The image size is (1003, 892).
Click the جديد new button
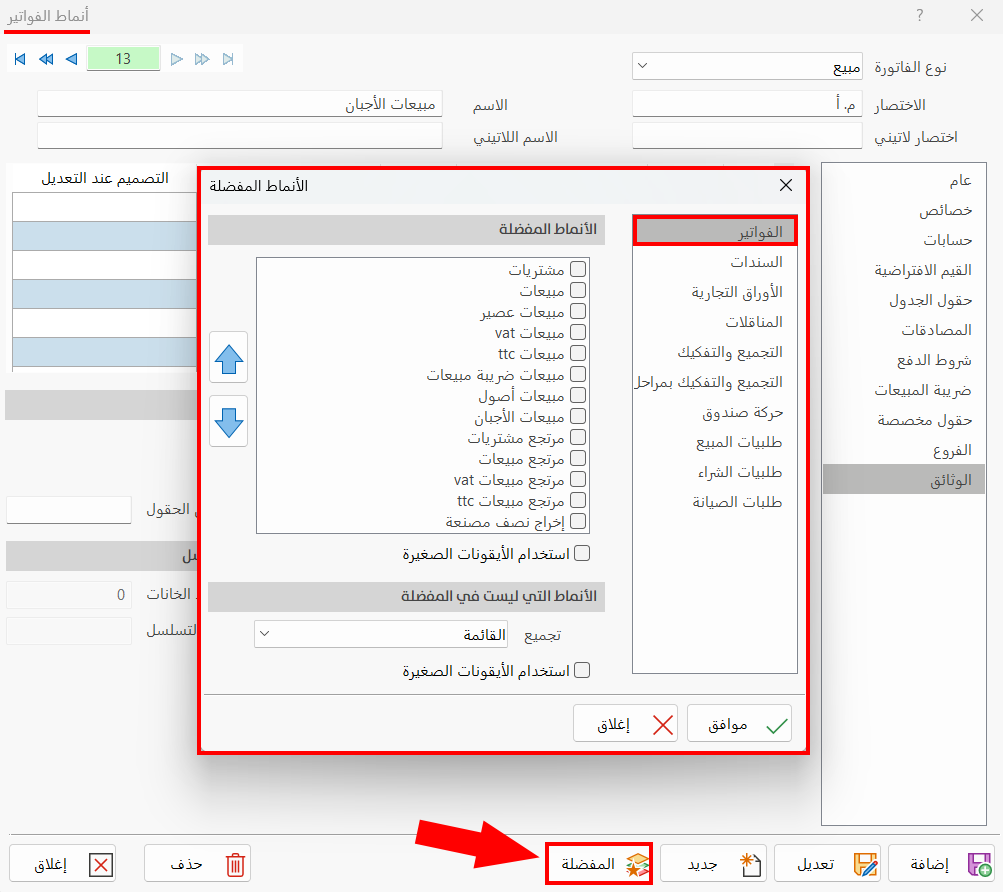pos(713,864)
